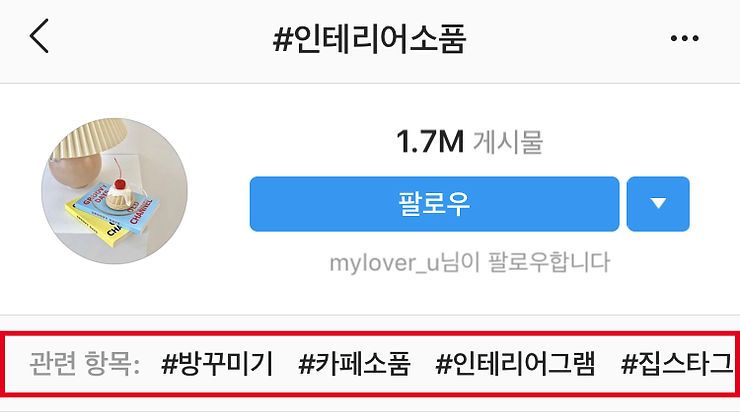Tap the circular hashtag profile picture
The image size is (740, 412).
(x=114, y=191)
